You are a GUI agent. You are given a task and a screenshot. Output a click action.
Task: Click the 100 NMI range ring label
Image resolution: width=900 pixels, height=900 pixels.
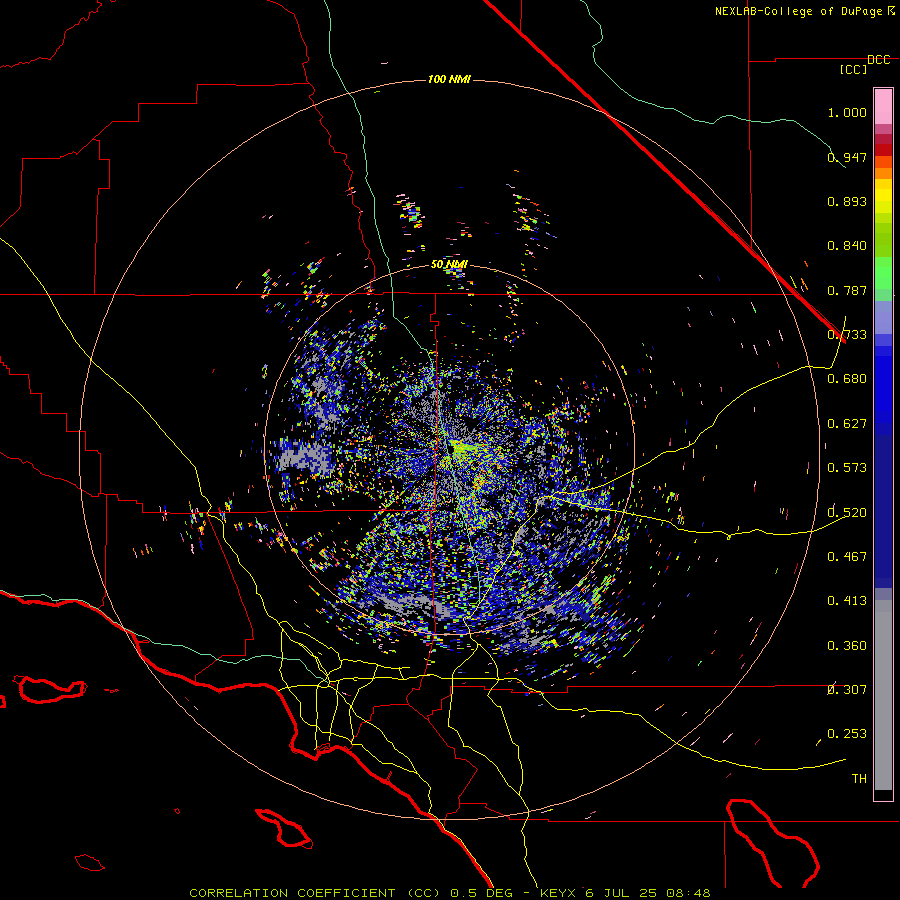(x=449, y=79)
